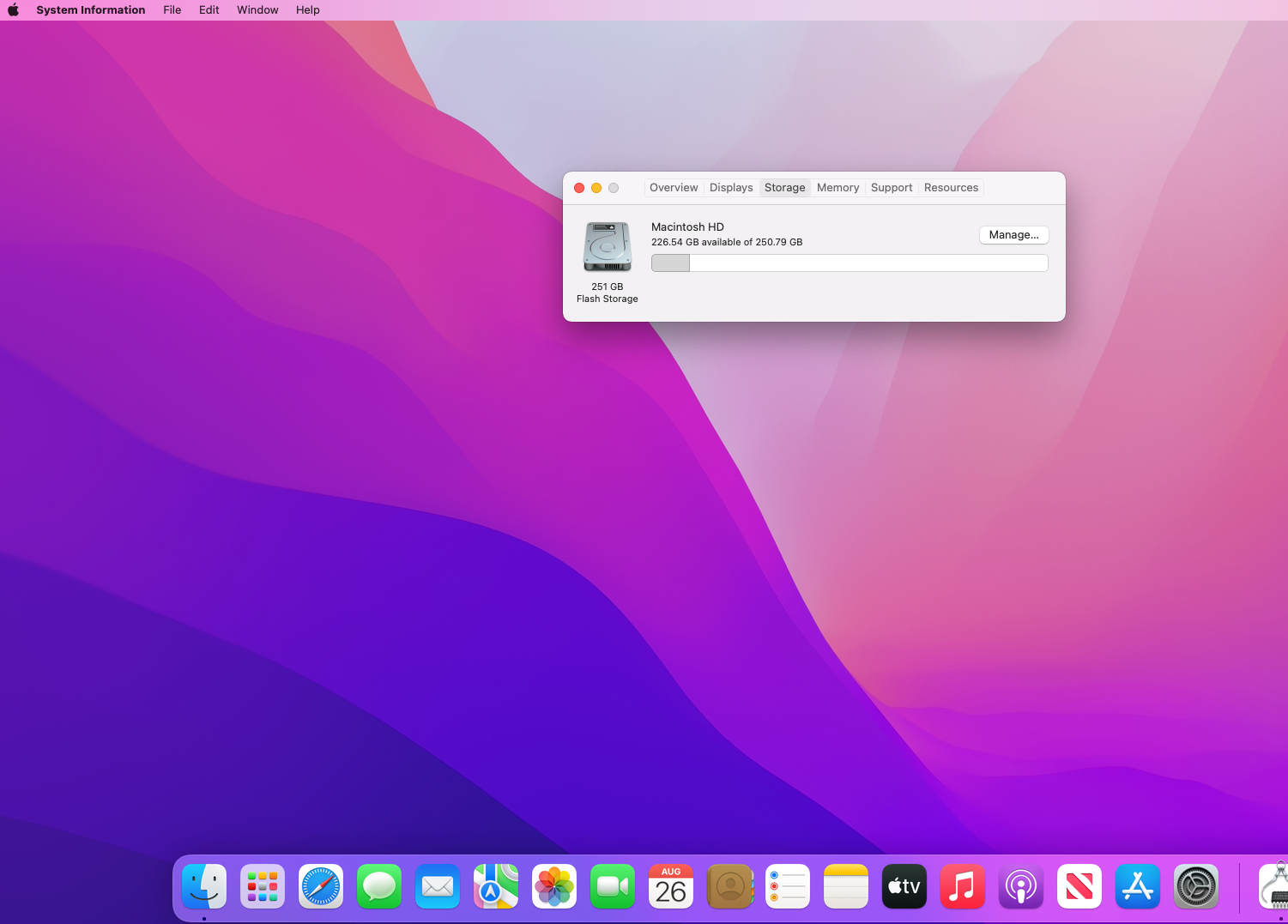
Task: Launch Safari from the dock
Action: (321, 886)
